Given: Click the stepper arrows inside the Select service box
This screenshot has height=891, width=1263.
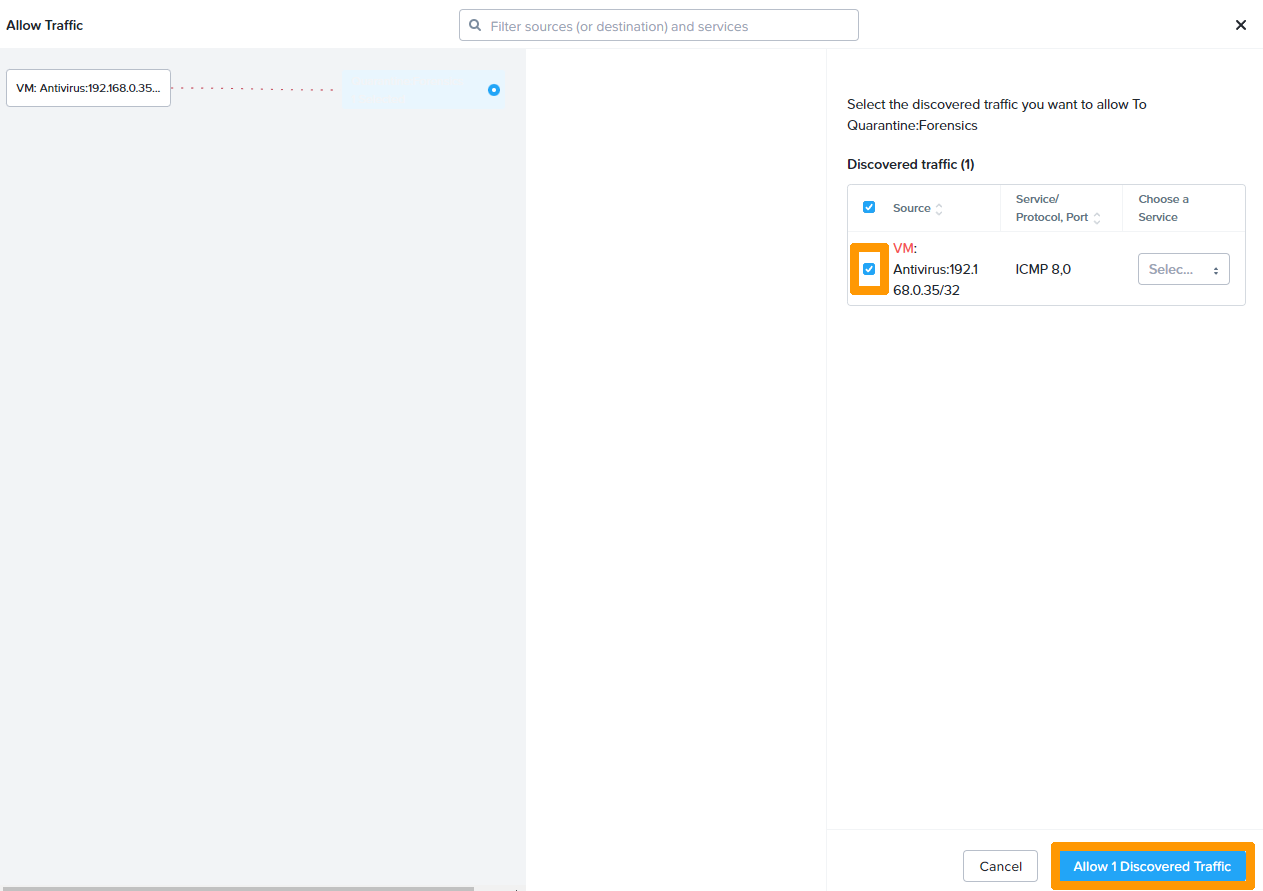Looking at the screenshot, I should pyautogui.click(x=1218, y=269).
